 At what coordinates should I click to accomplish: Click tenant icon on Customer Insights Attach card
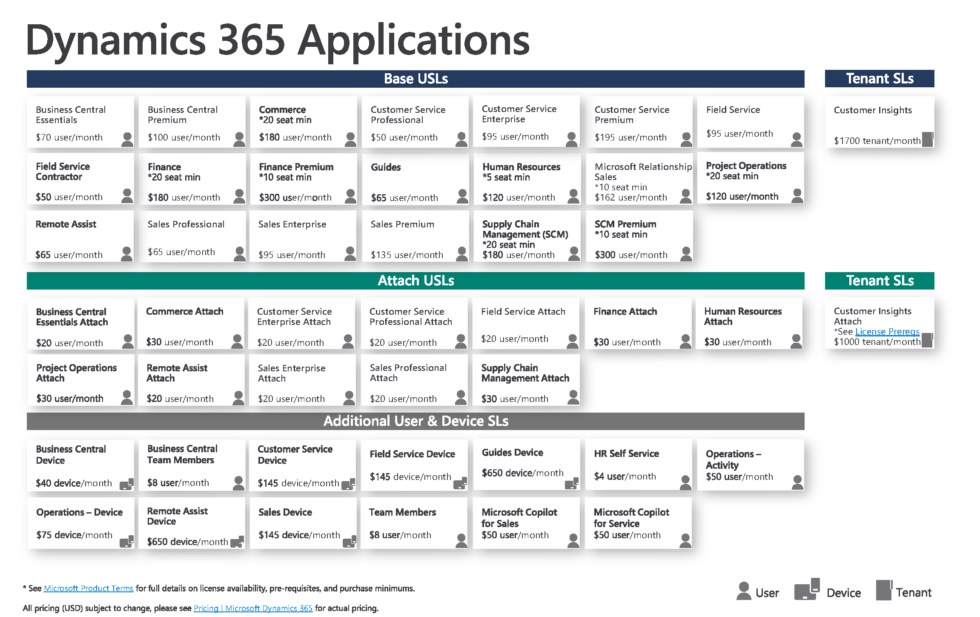(928, 339)
